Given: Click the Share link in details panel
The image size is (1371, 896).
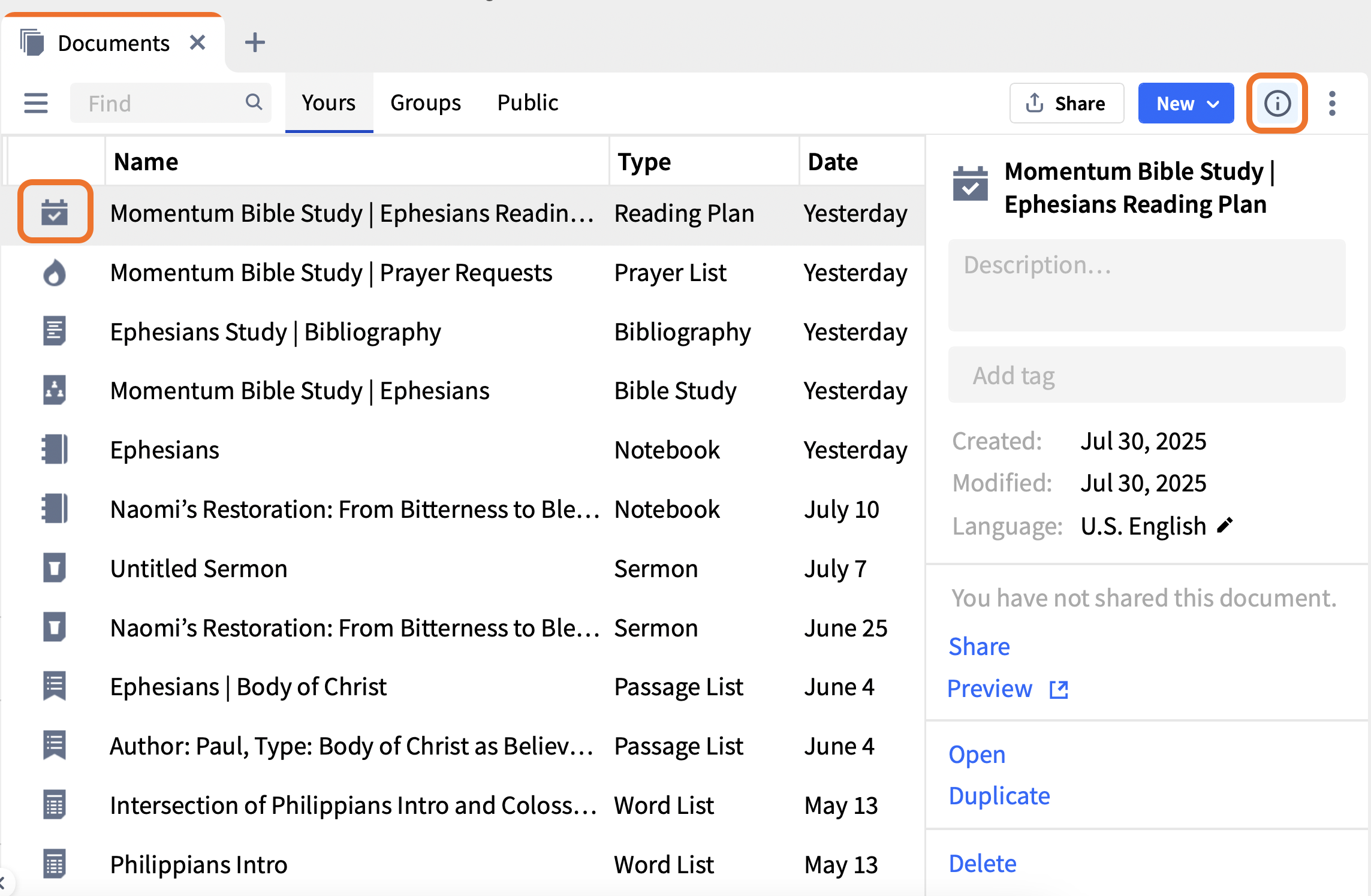Looking at the screenshot, I should tap(979, 647).
